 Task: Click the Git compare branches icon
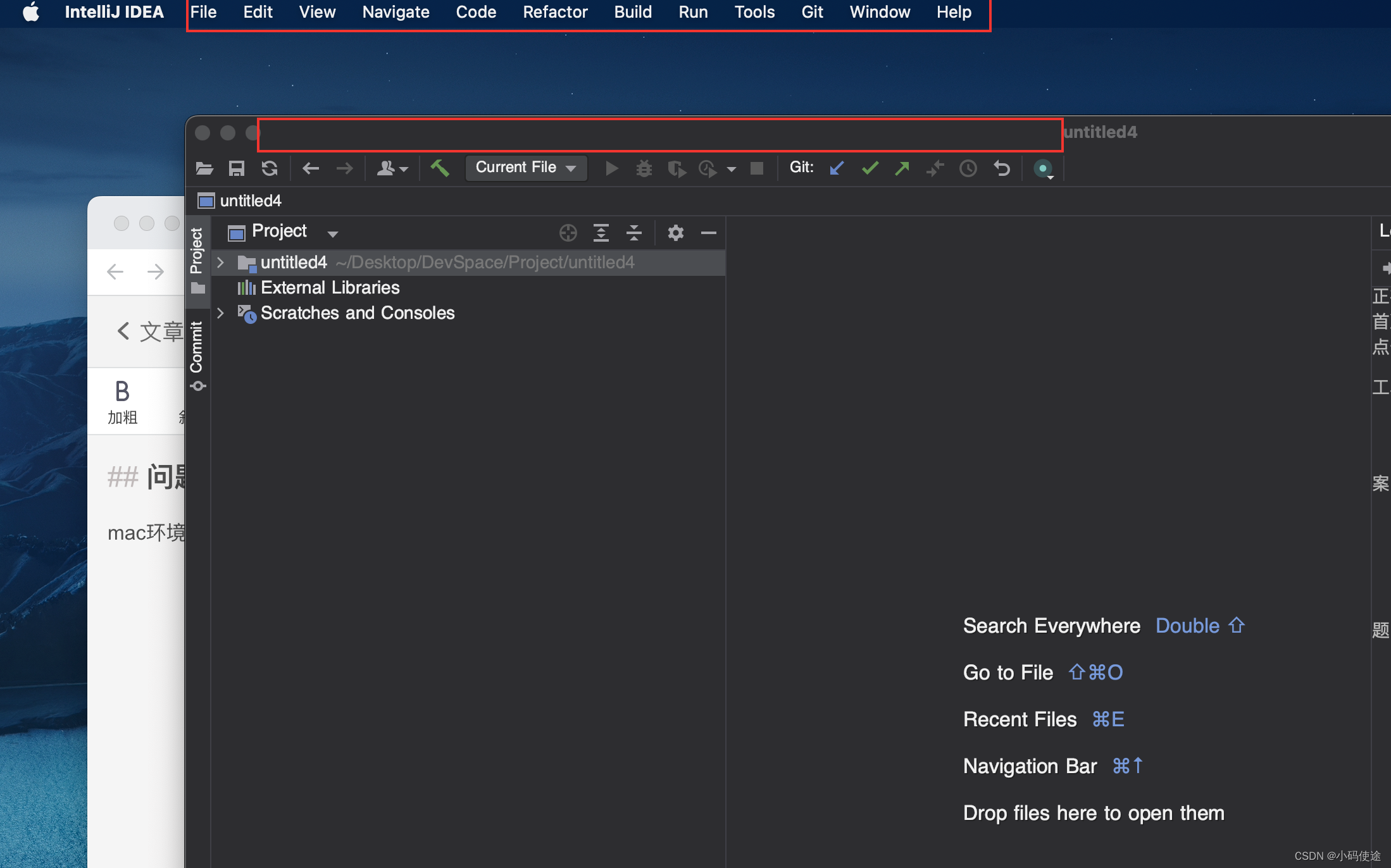[x=935, y=168]
